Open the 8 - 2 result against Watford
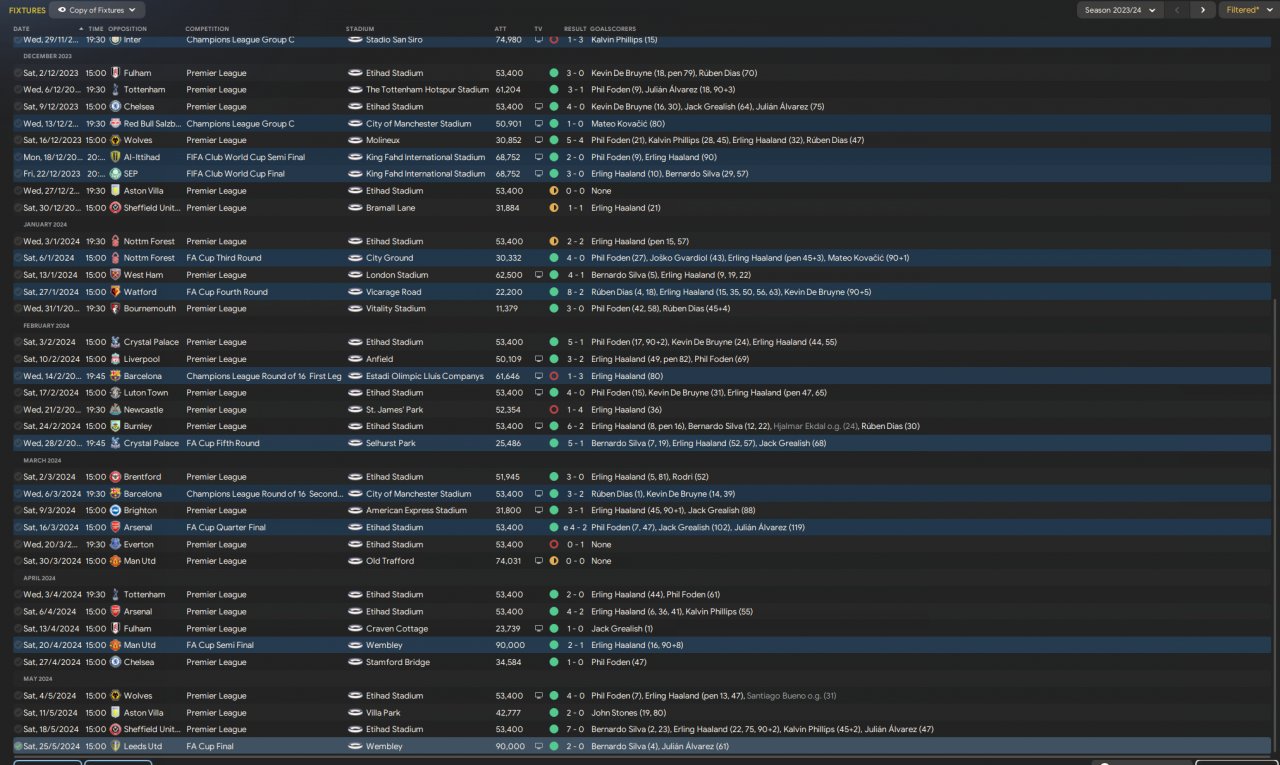Image resolution: width=1280 pixels, height=765 pixels. pos(575,292)
